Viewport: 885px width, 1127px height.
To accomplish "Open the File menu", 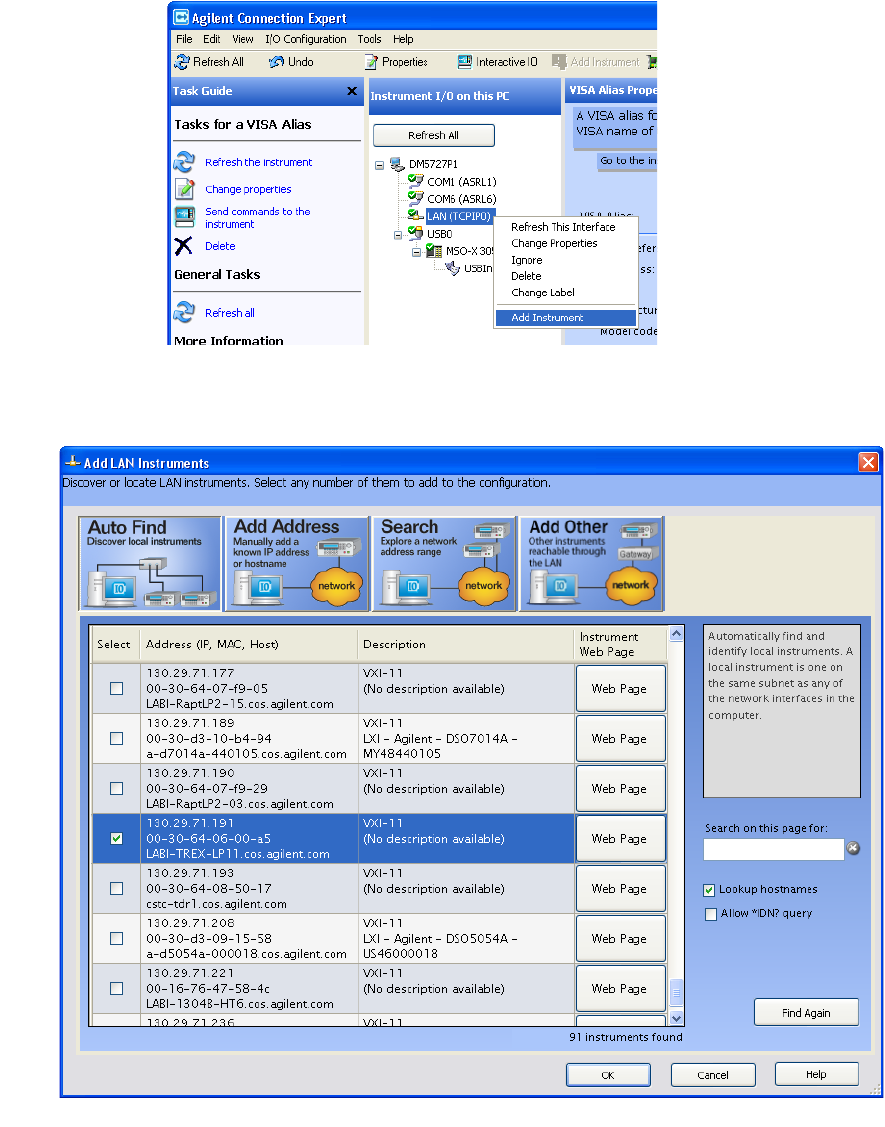I will 184,39.
